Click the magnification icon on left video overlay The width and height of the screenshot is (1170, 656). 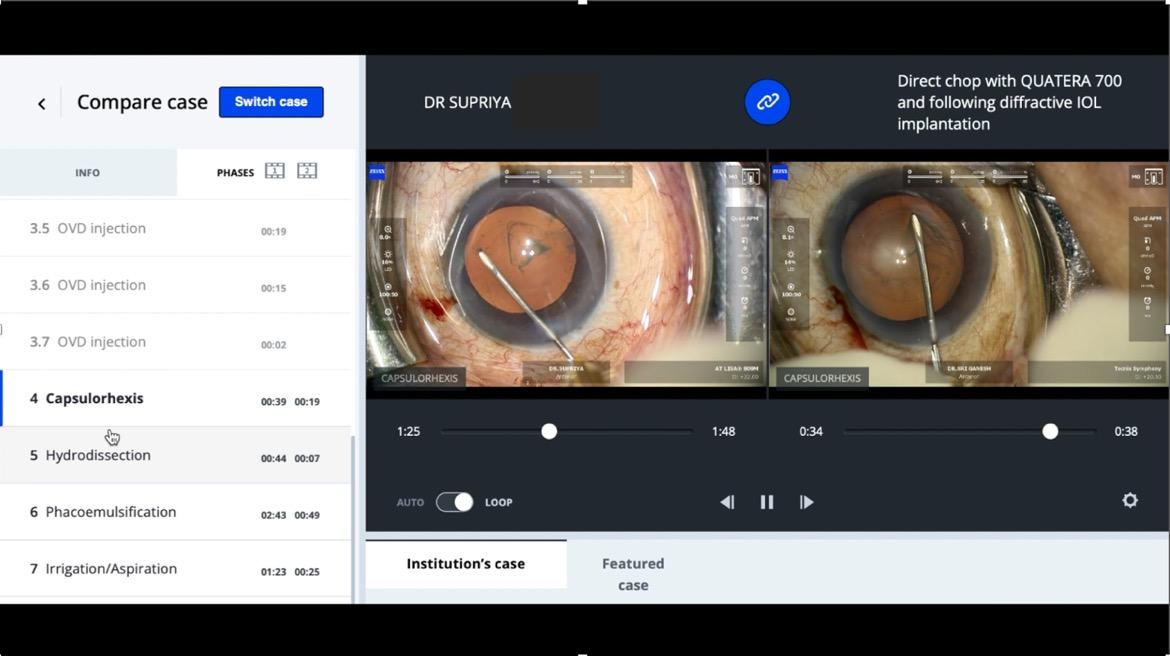pyautogui.click(x=387, y=231)
